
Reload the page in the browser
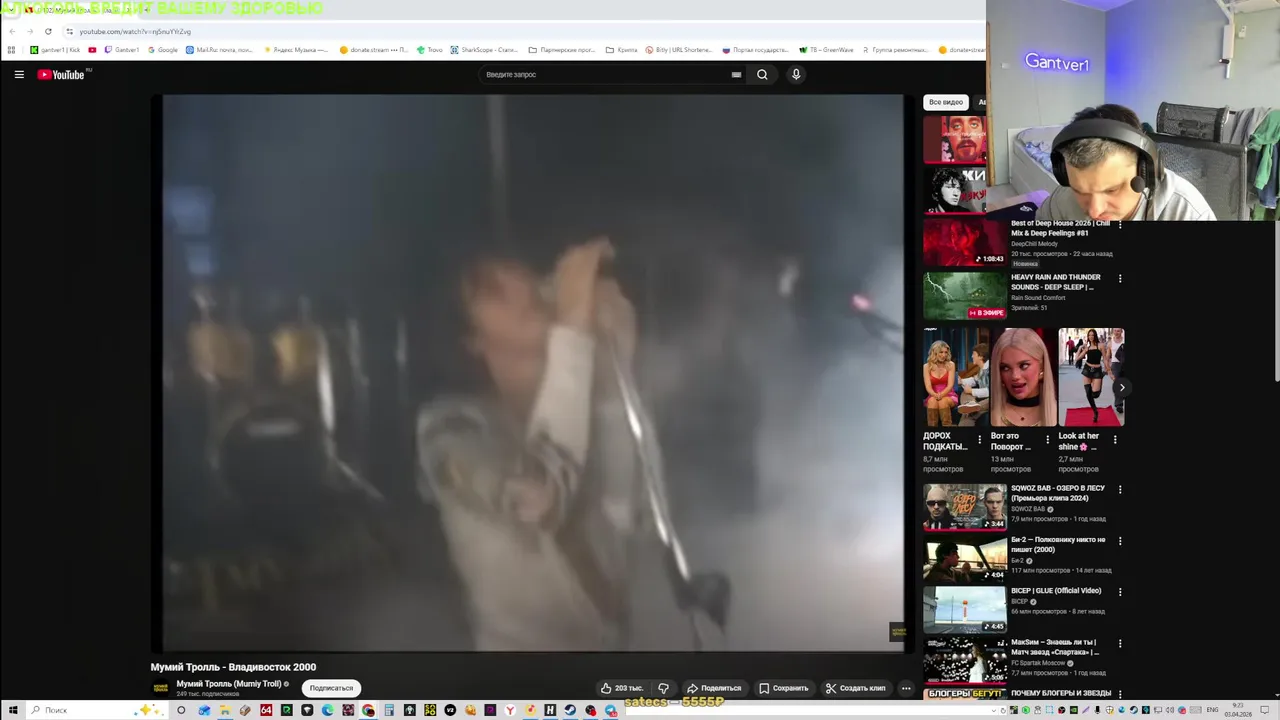(x=48, y=31)
